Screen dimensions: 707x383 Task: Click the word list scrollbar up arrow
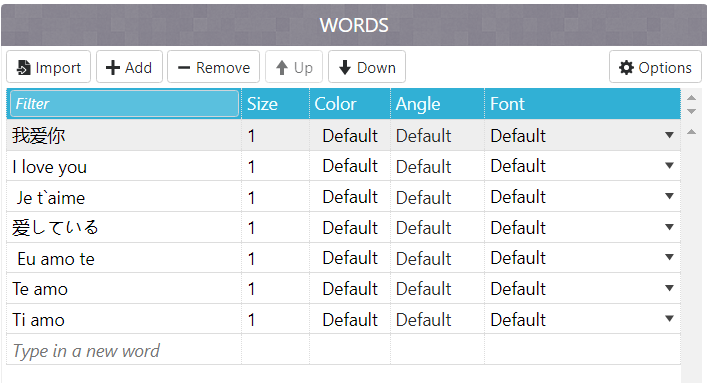[692, 132]
